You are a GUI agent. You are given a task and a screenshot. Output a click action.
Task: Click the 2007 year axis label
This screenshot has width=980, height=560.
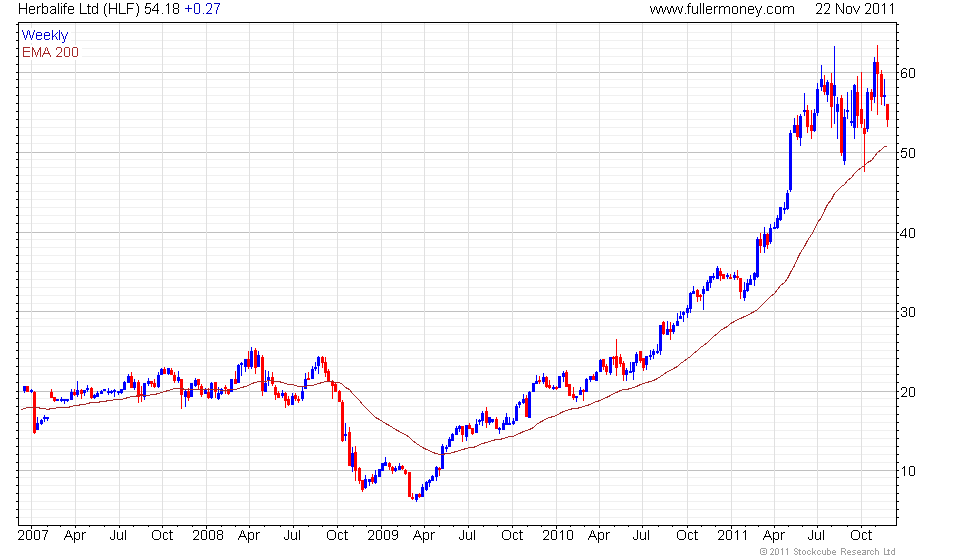(33, 536)
